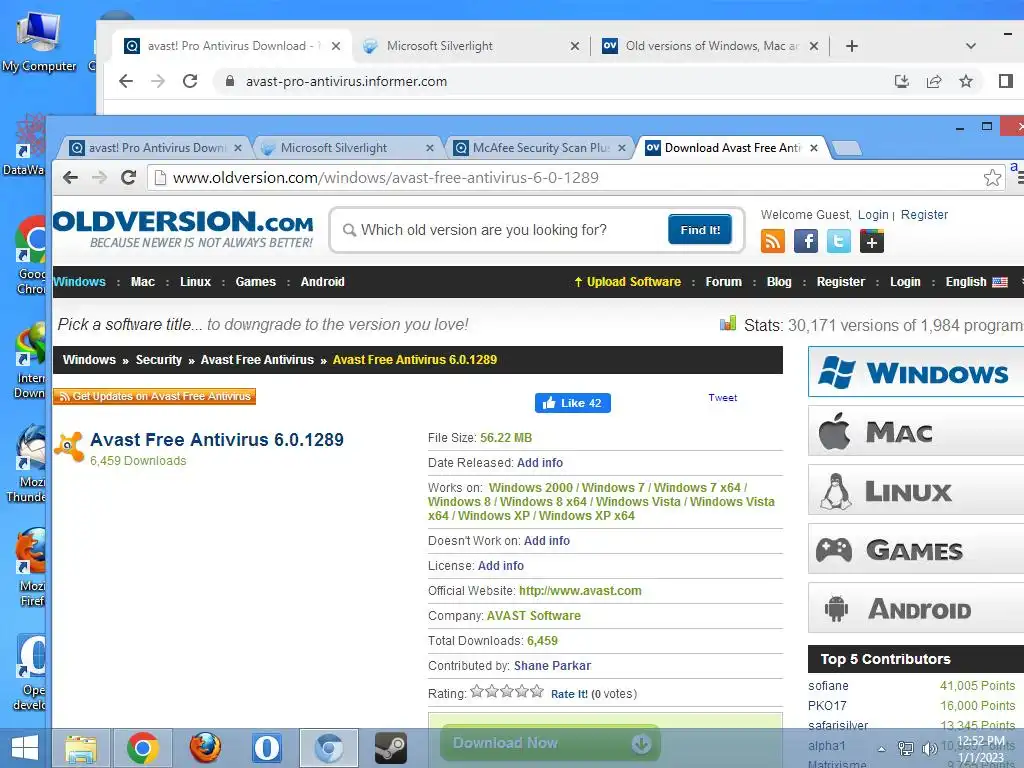Screen dimensions: 1024x768
Task: Open the official website www.avast.com link
Action: coord(580,590)
